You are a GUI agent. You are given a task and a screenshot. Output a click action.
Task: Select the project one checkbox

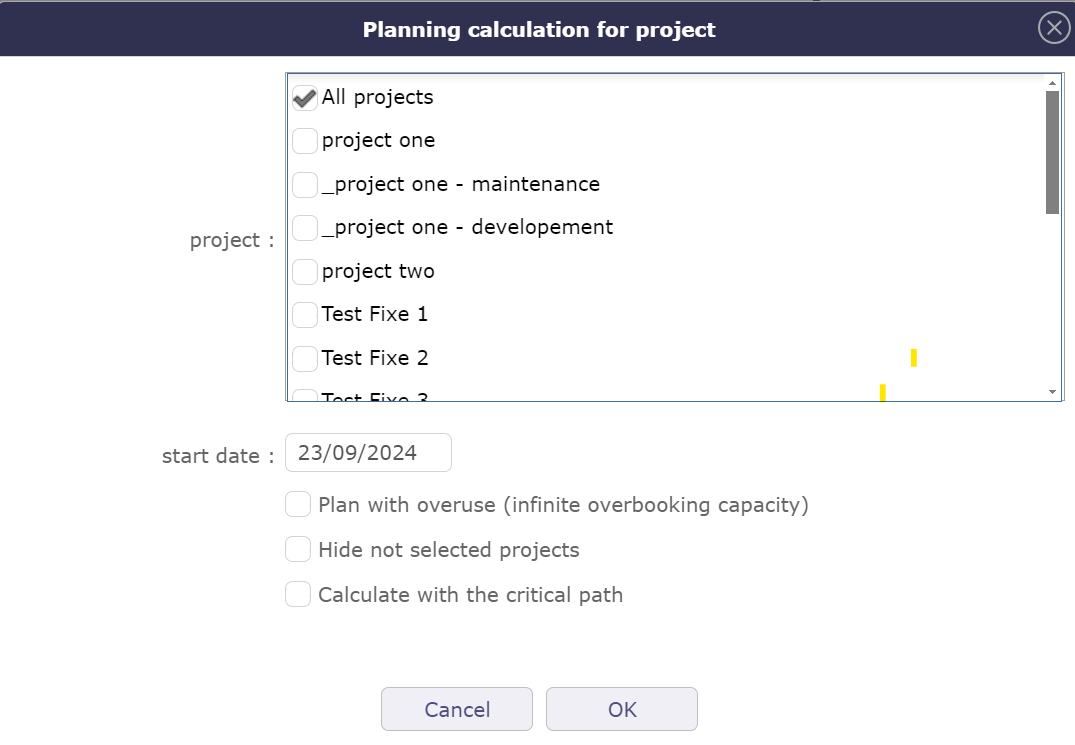point(304,141)
